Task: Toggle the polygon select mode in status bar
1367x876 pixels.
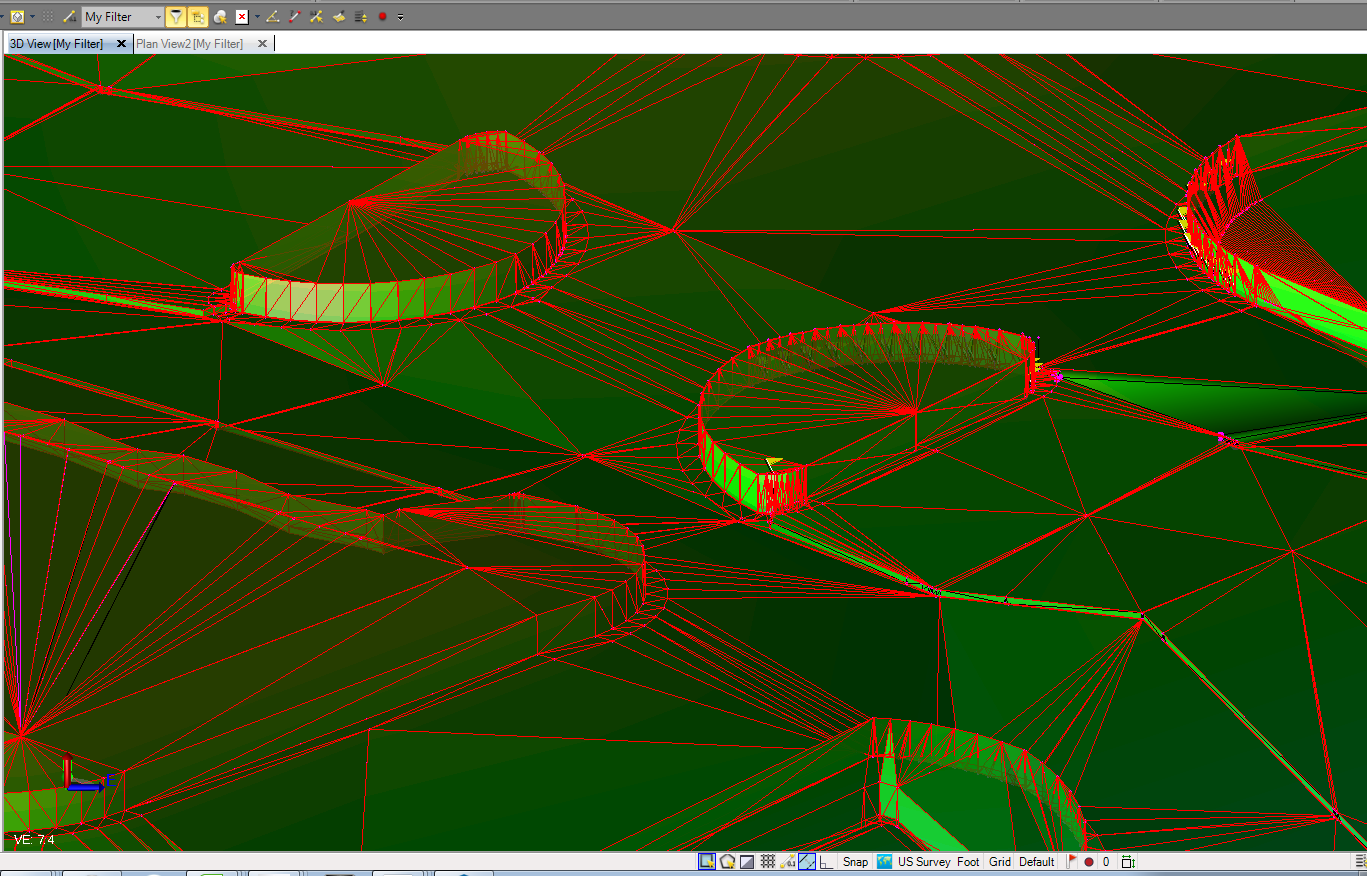Action: tap(727, 861)
